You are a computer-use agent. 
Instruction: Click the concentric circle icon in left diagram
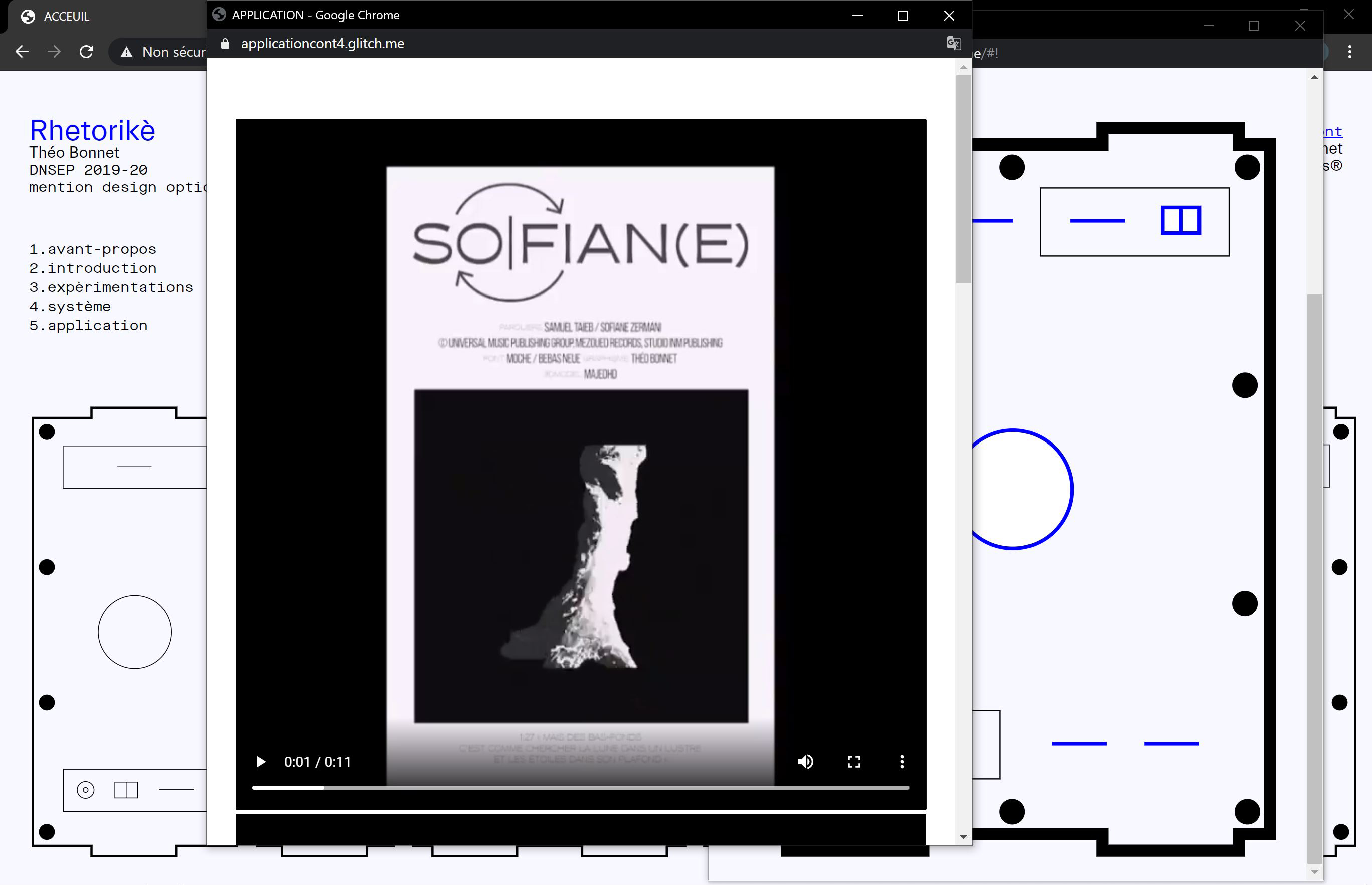coord(86,790)
